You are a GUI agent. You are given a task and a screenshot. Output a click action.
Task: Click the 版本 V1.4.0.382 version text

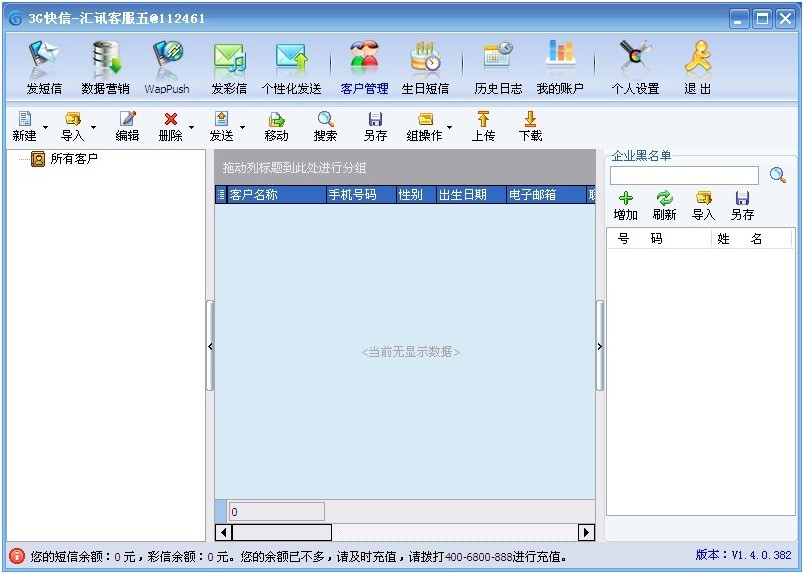(x=743, y=555)
